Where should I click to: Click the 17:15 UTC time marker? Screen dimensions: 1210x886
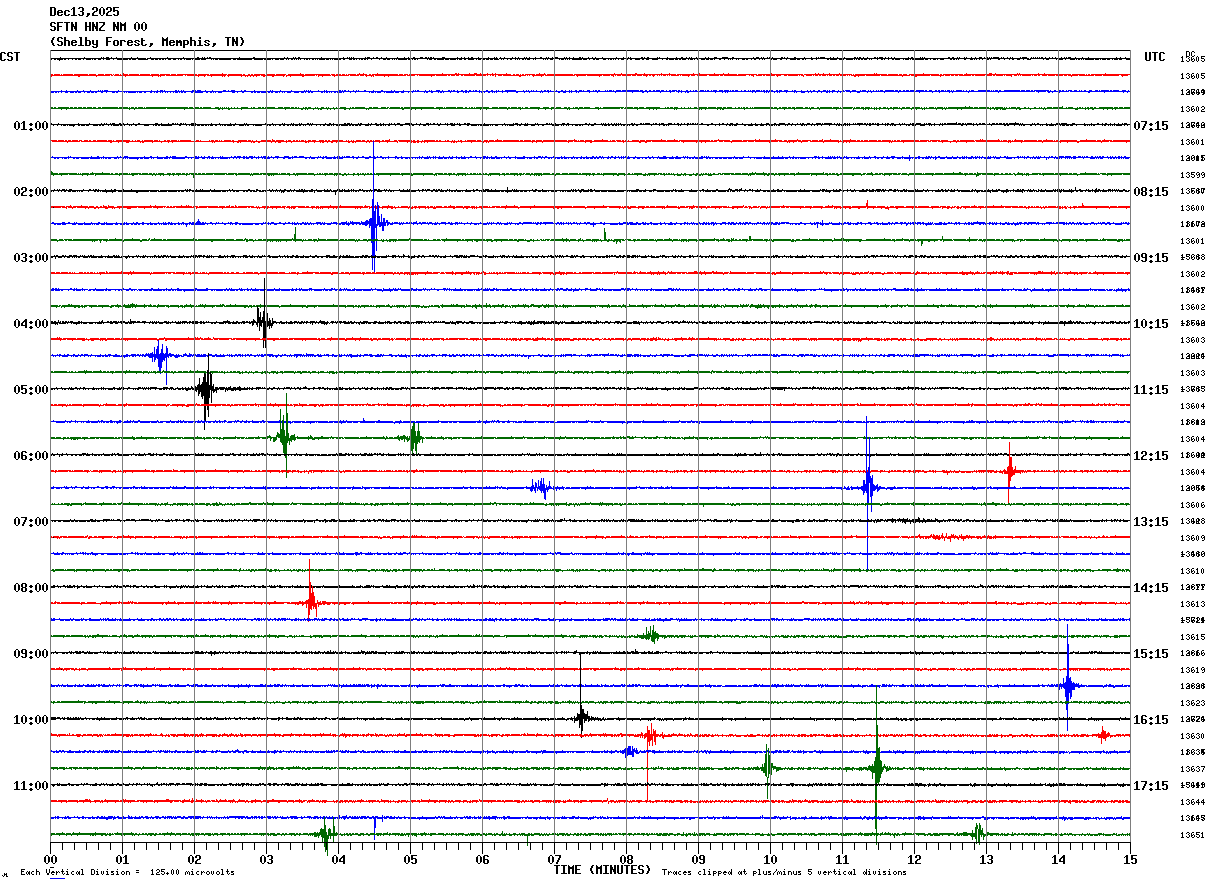[1150, 786]
